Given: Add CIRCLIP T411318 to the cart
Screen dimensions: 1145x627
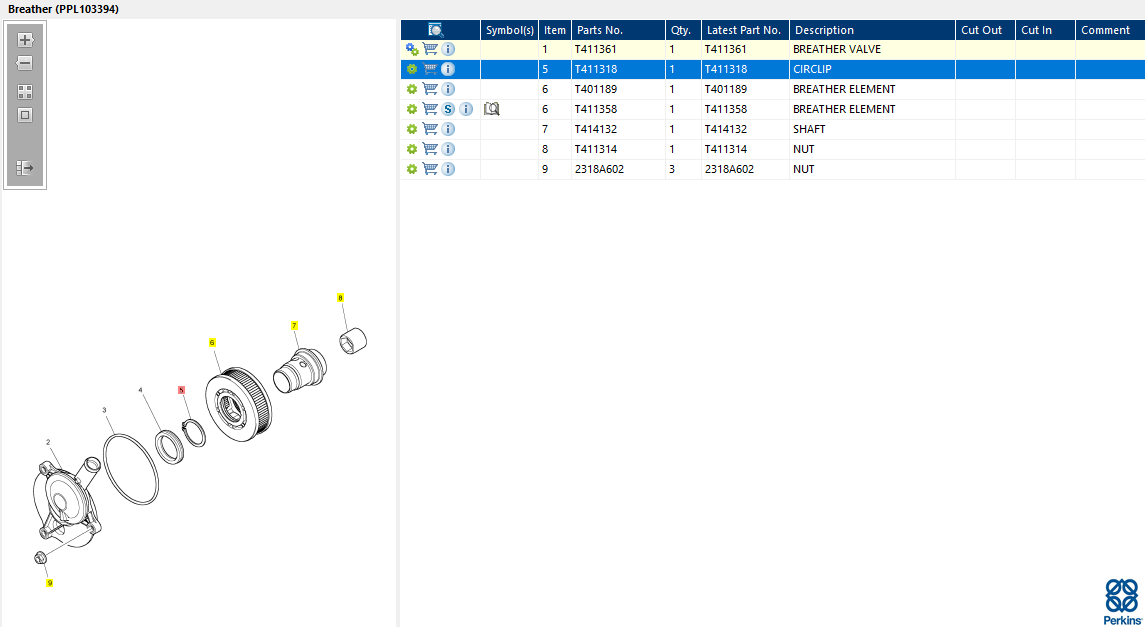Looking at the screenshot, I should click(x=431, y=69).
